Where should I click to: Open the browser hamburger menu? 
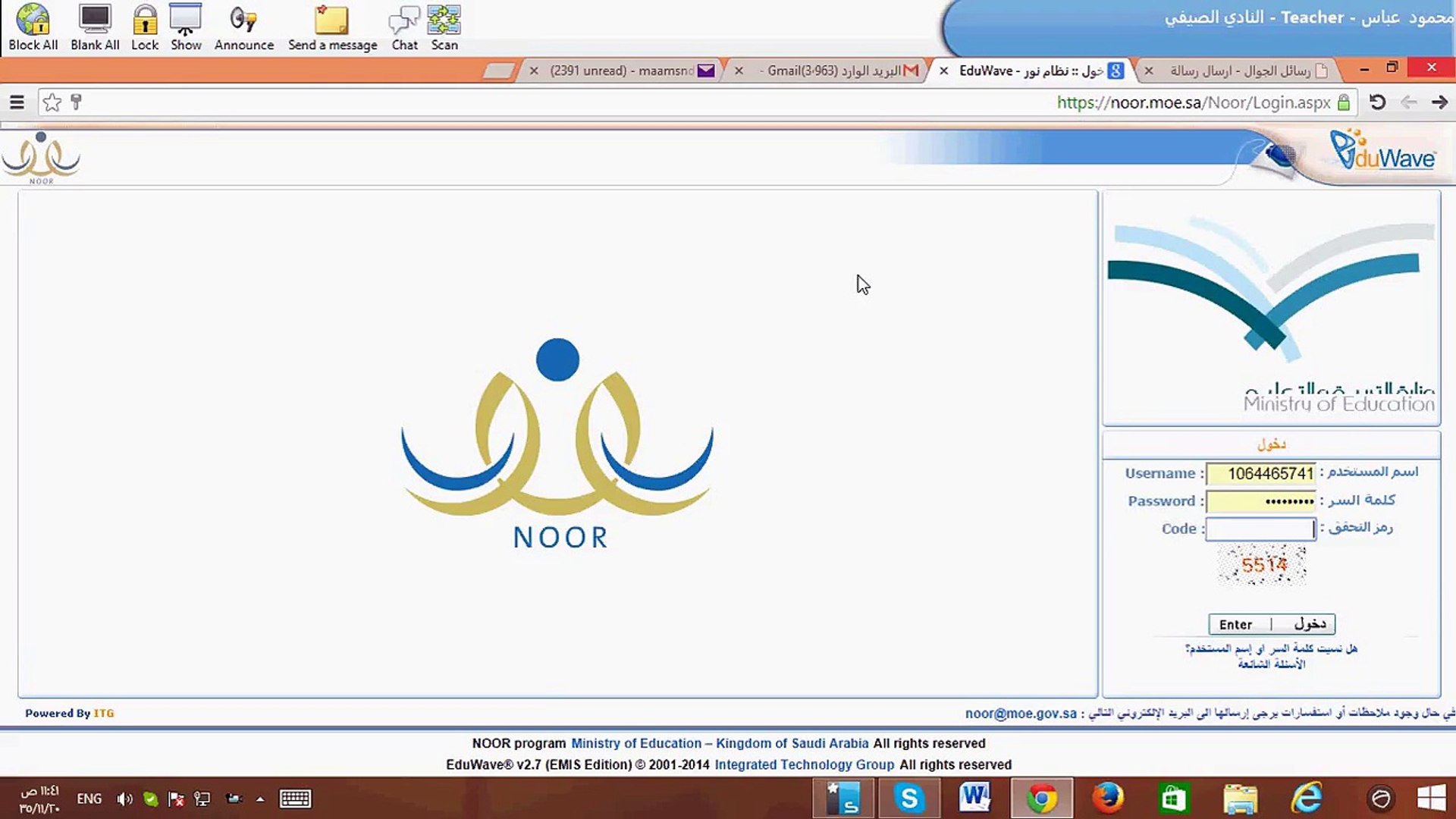coord(17,102)
